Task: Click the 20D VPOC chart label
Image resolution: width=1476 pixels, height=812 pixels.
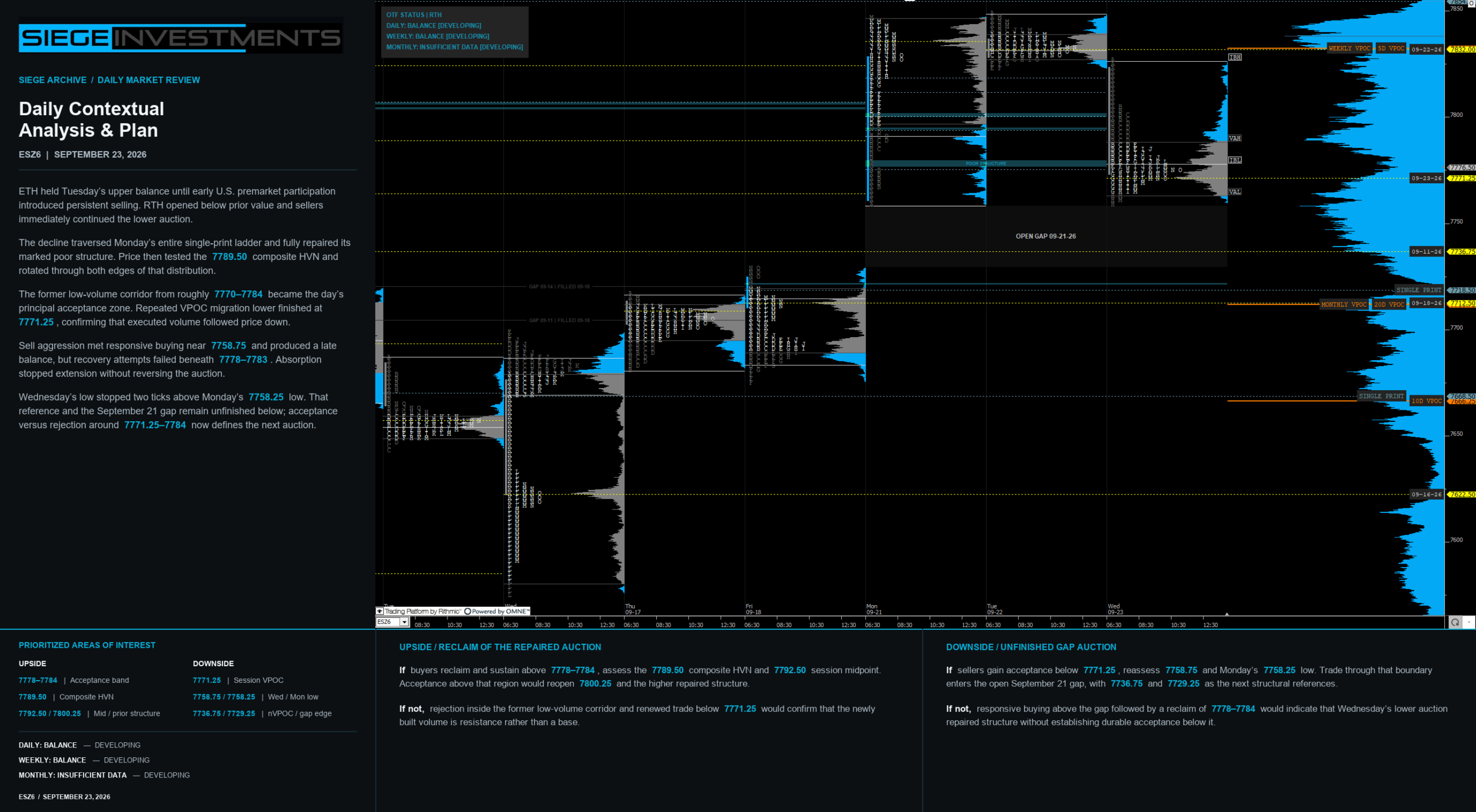Action: click(1389, 304)
